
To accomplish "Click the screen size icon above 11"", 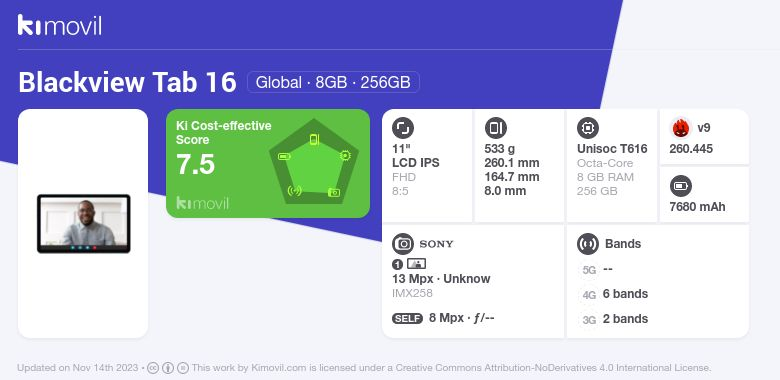I will pos(403,128).
